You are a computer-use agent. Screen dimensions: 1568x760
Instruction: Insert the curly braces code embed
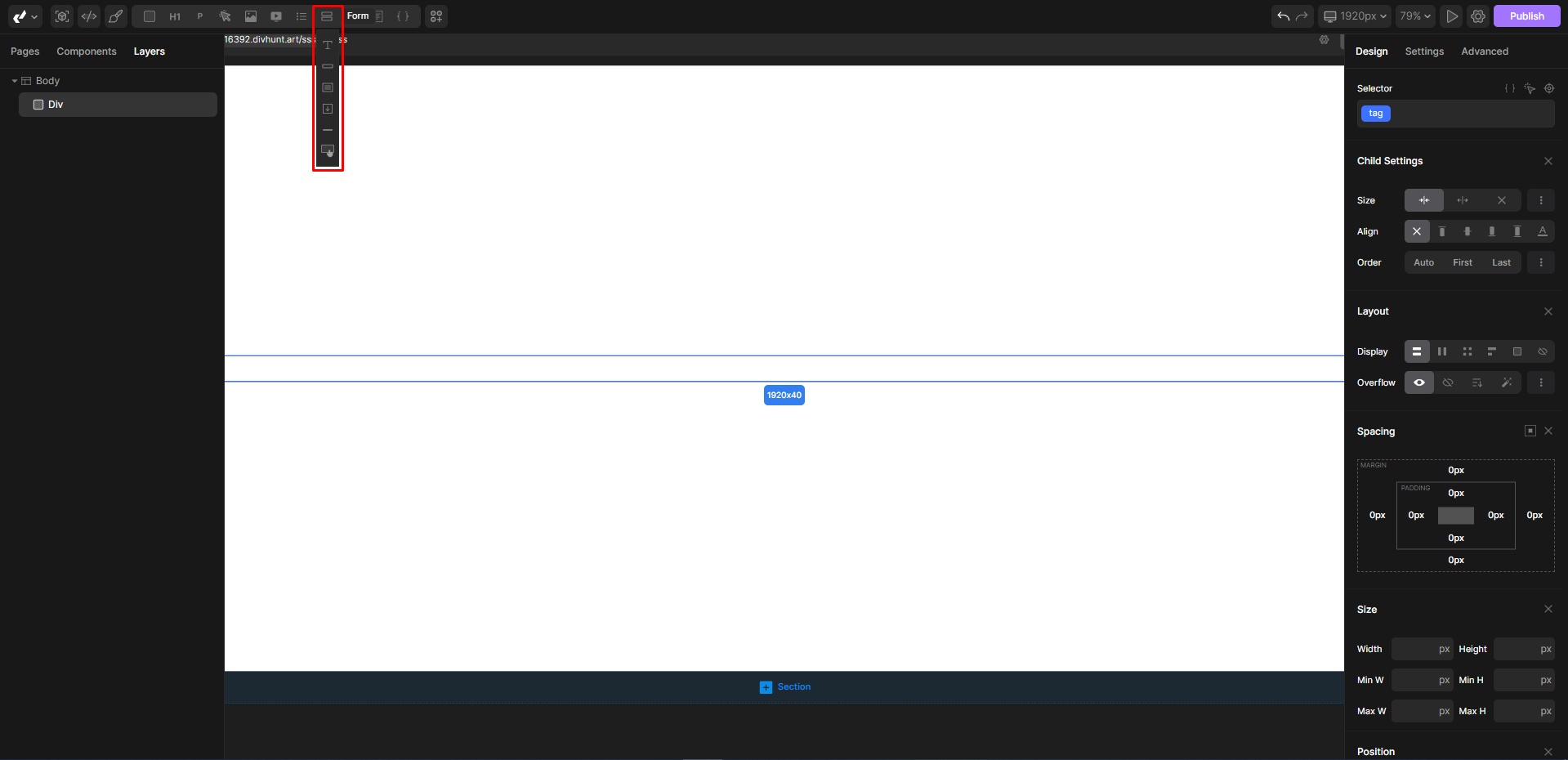tap(403, 16)
